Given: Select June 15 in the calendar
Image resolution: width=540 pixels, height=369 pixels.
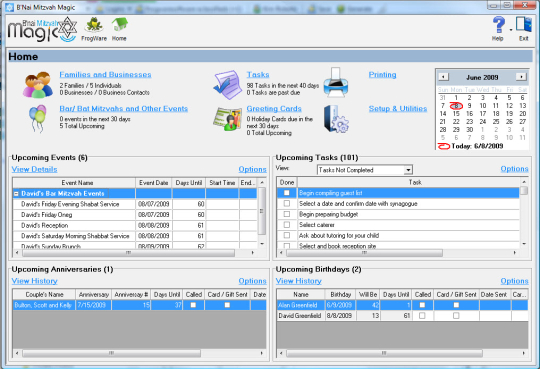Looking at the screenshot, I should pos(456,114).
